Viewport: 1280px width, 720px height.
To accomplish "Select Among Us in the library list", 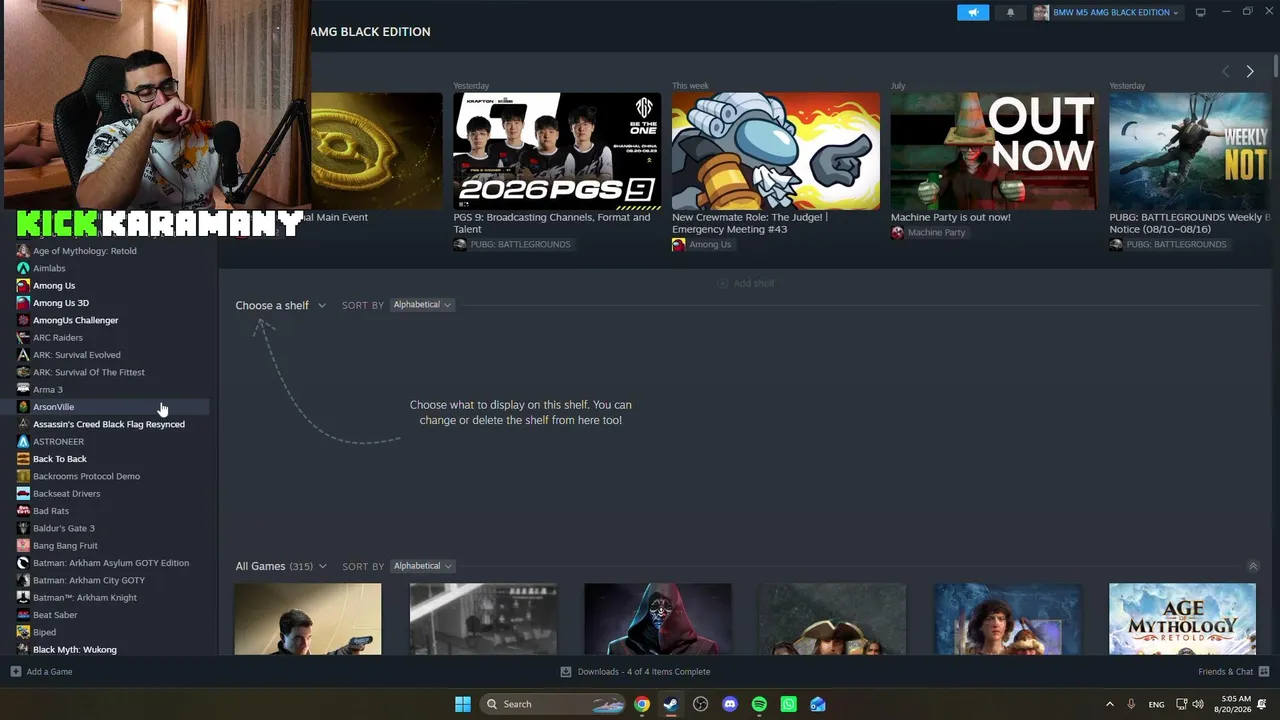I will 54,286.
